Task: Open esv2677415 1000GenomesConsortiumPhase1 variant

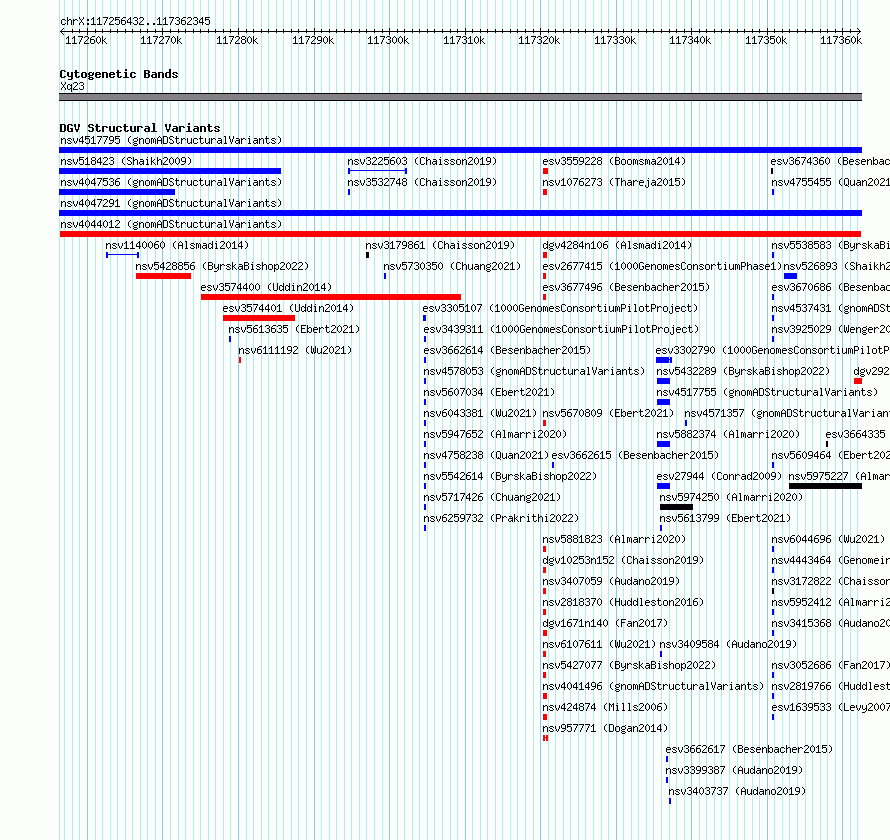Action: pyautogui.click(x=662, y=266)
